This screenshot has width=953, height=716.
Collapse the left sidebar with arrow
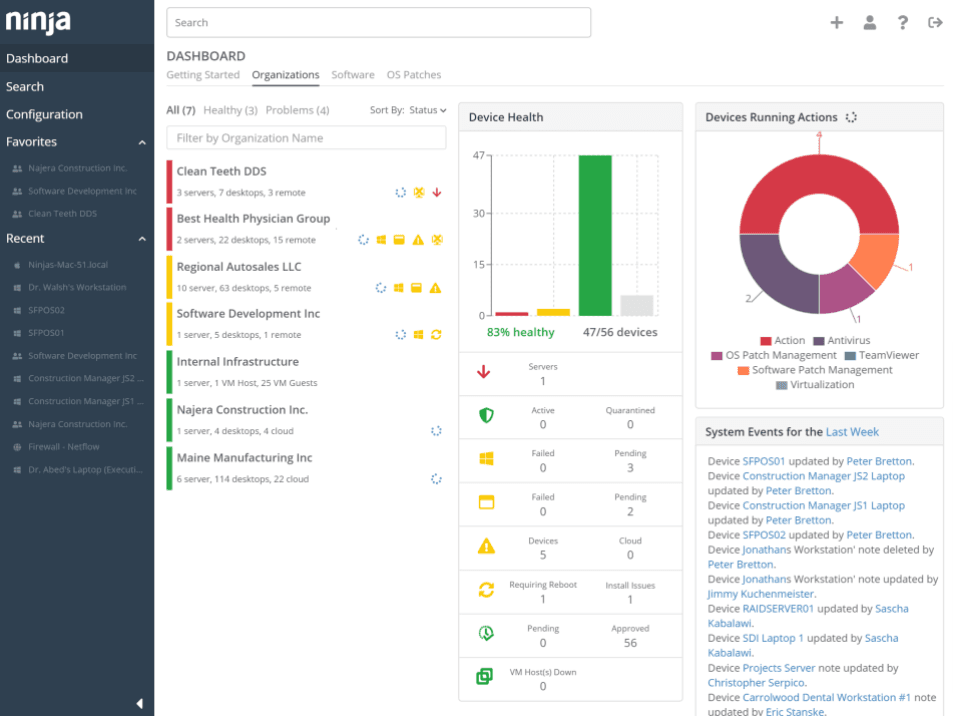(140, 703)
